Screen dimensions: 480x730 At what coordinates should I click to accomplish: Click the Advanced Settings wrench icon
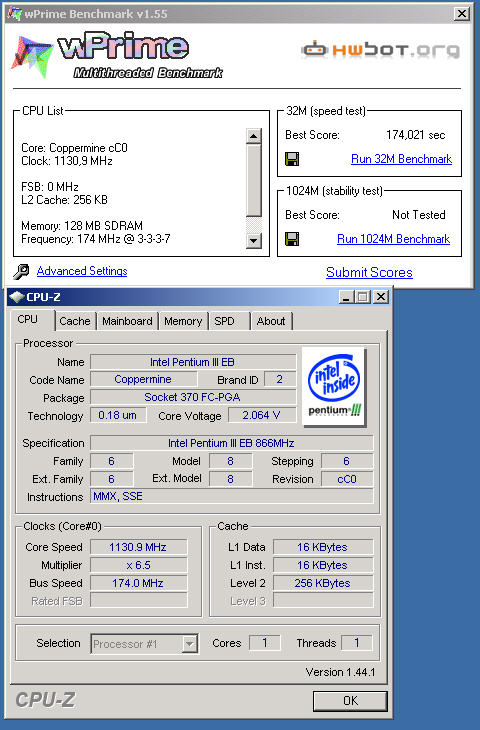(x=21, y=271)
